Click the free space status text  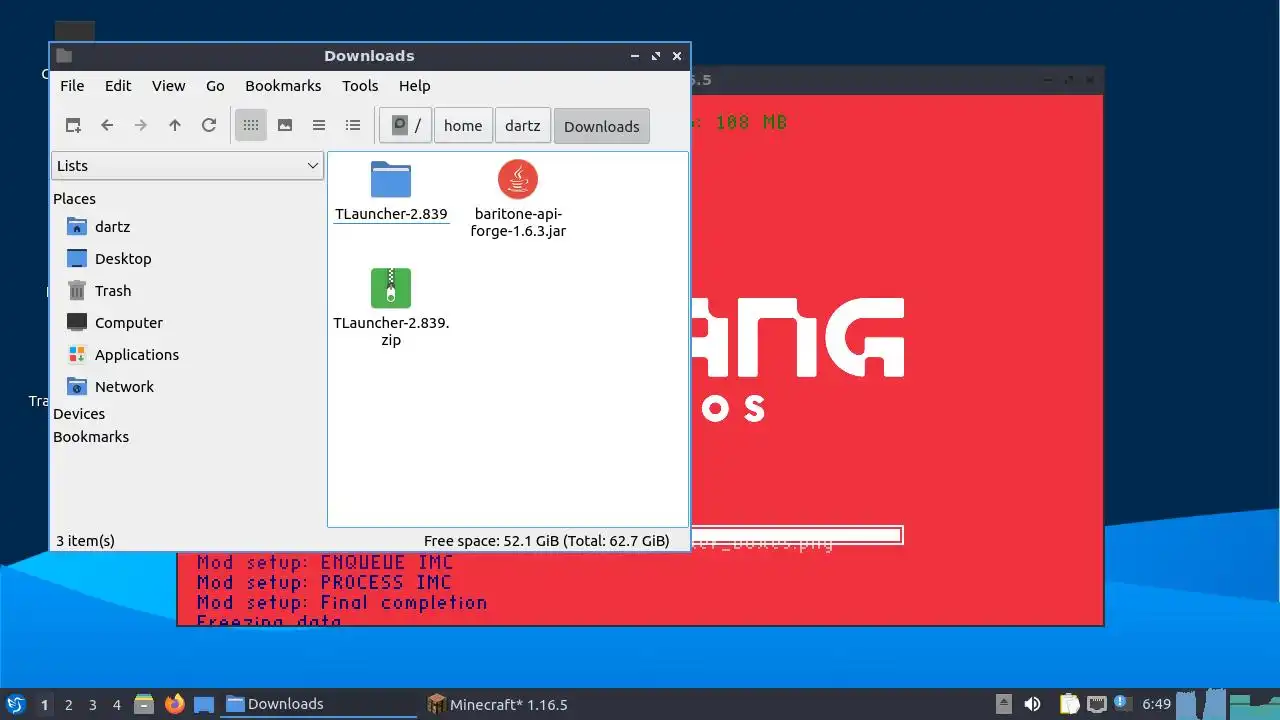546,541
